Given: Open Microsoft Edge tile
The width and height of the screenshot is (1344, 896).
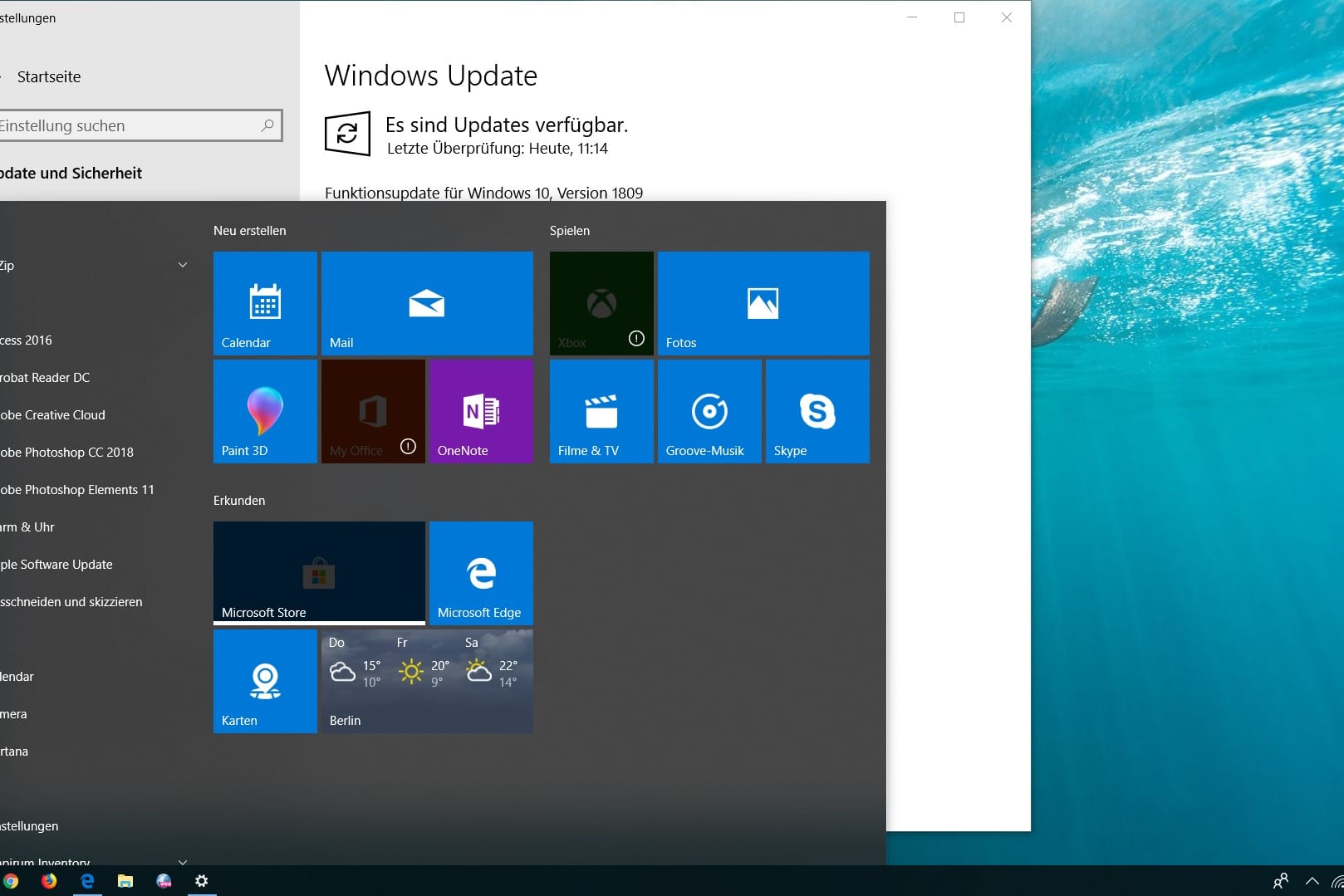Looking at the screenshot, I should click(481, 573).
